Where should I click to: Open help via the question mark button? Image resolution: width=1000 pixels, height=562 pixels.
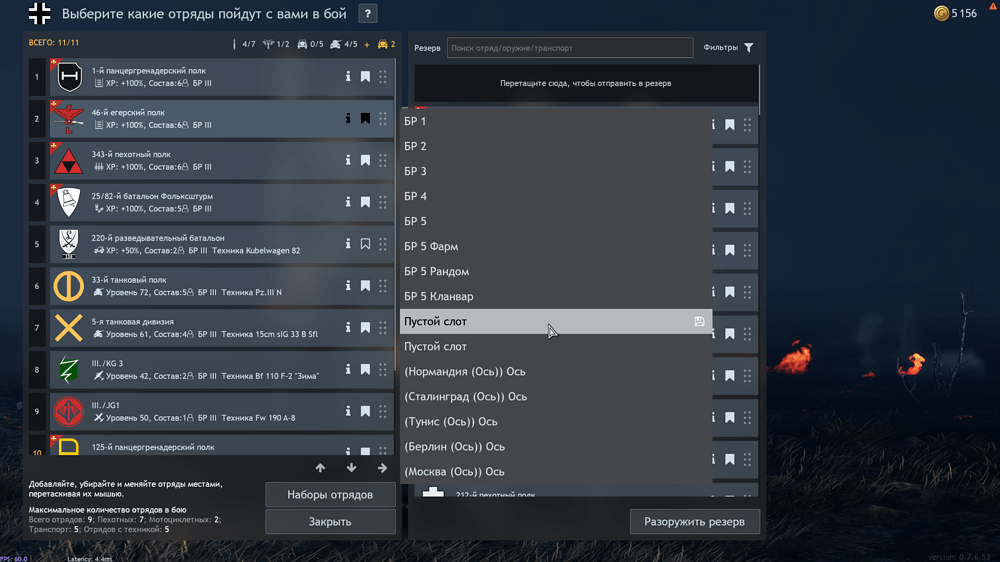(x=367, y=13)
